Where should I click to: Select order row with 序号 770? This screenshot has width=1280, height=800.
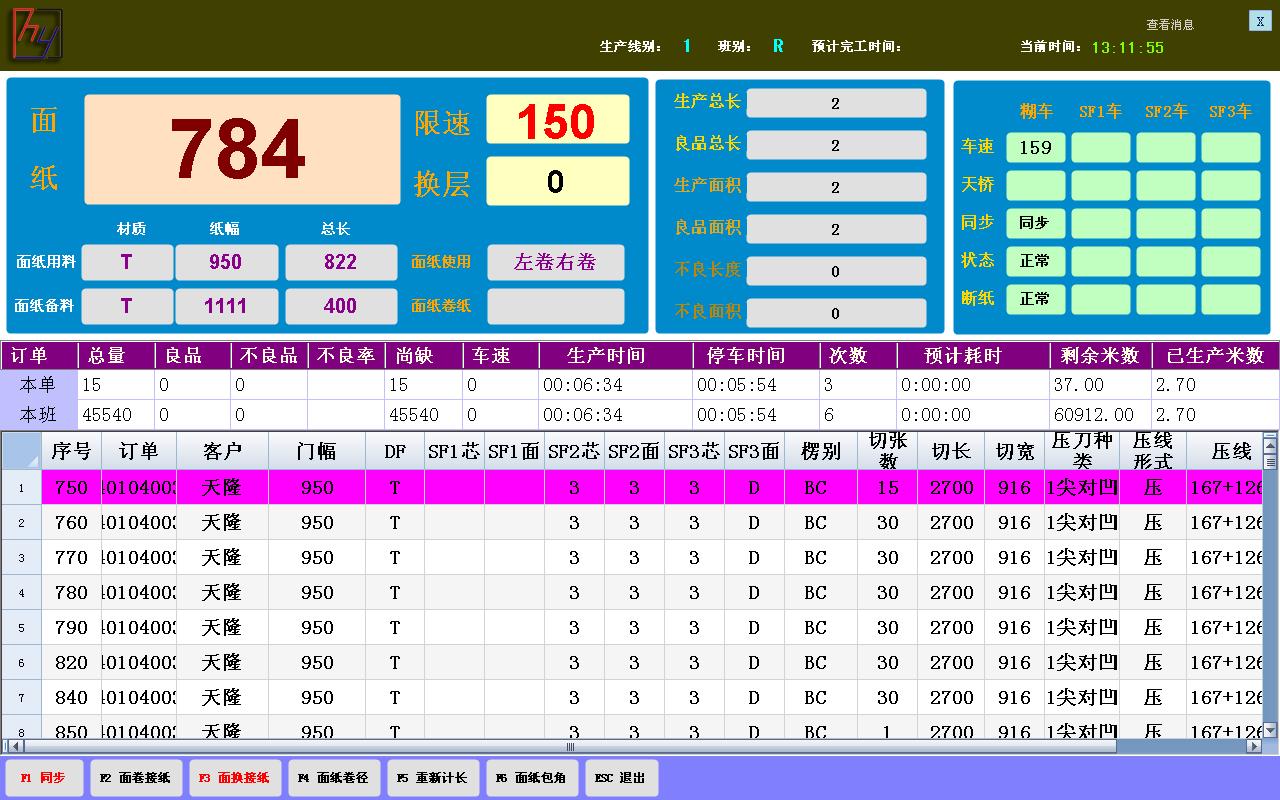point(71,557)
